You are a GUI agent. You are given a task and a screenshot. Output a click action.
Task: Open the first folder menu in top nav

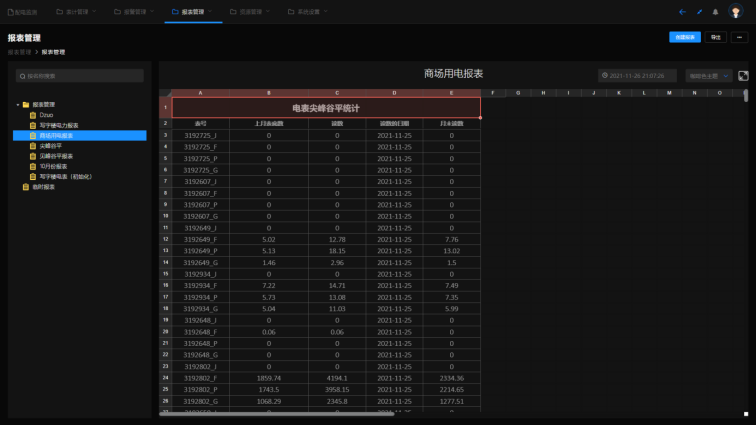tap(76, 12)
